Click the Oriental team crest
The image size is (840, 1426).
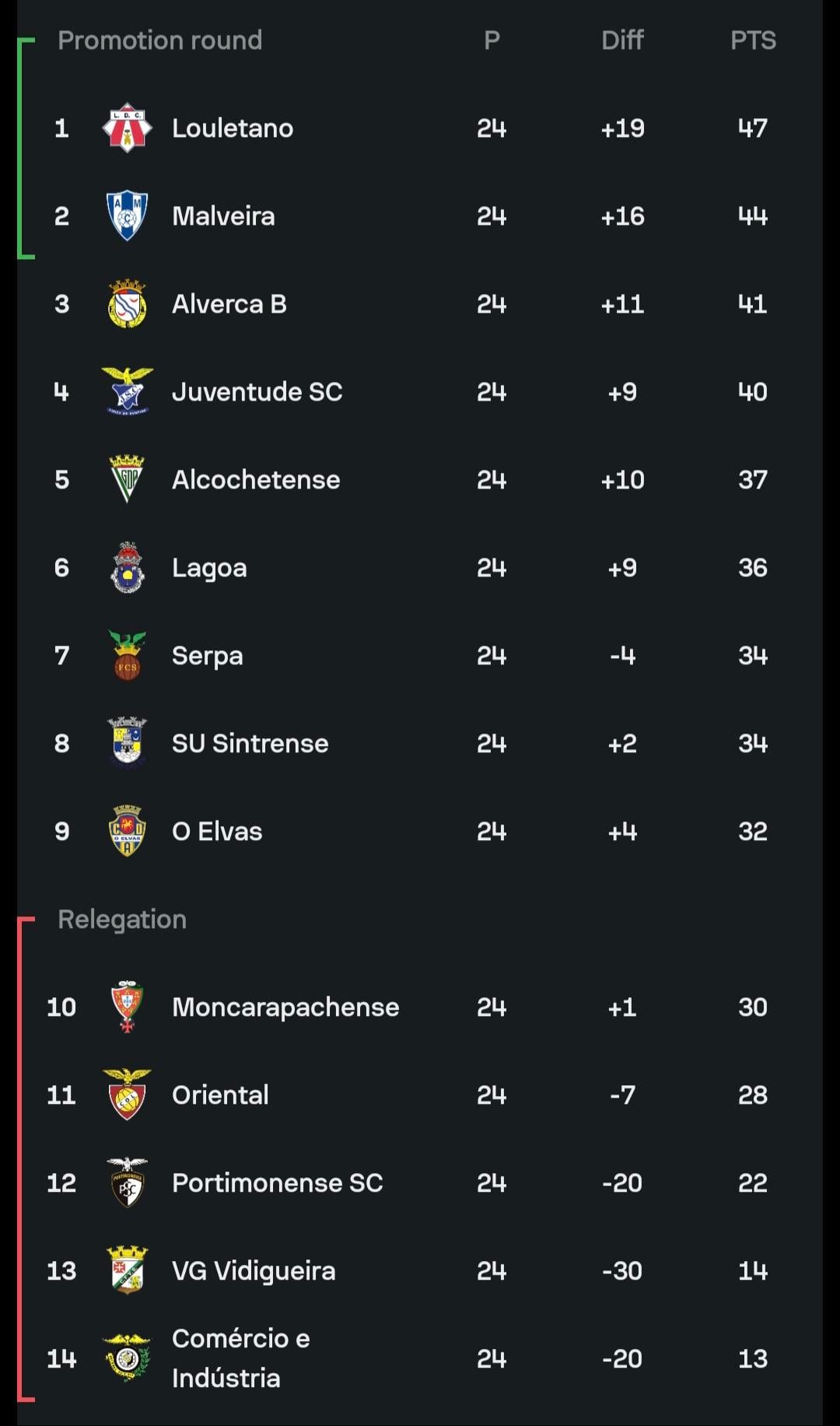coord(127,1095)
